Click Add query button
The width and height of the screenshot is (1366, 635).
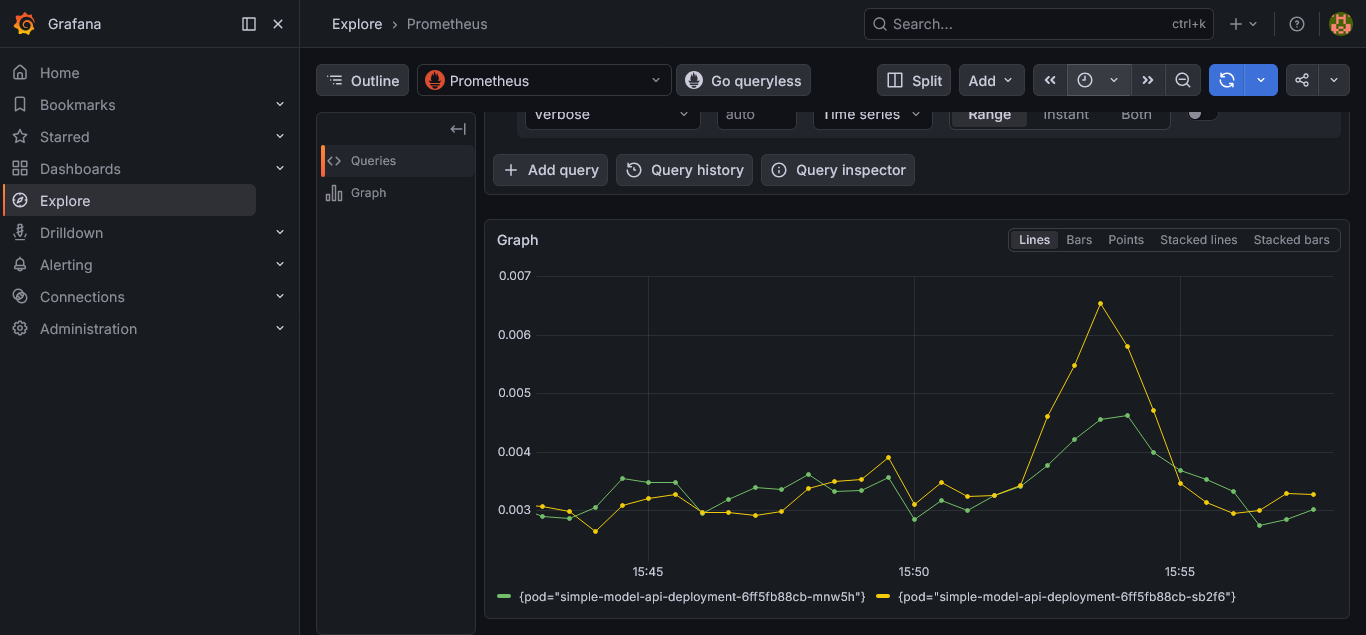coord(550,170)
